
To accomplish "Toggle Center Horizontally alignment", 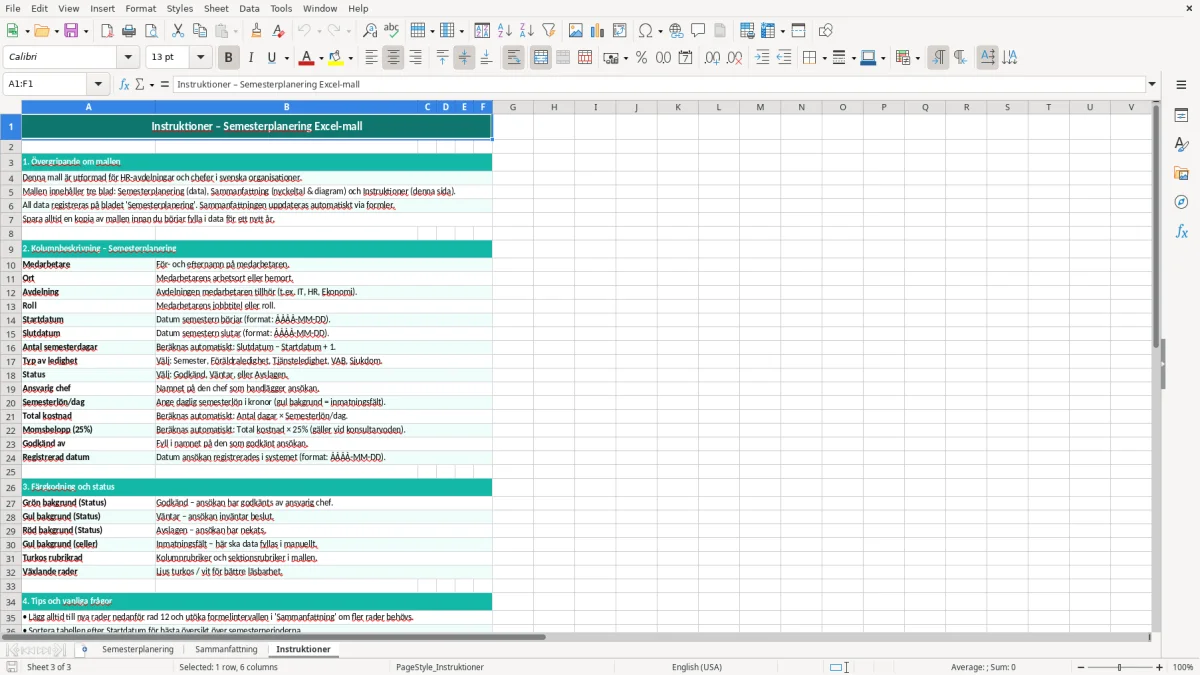I will 393,58.
